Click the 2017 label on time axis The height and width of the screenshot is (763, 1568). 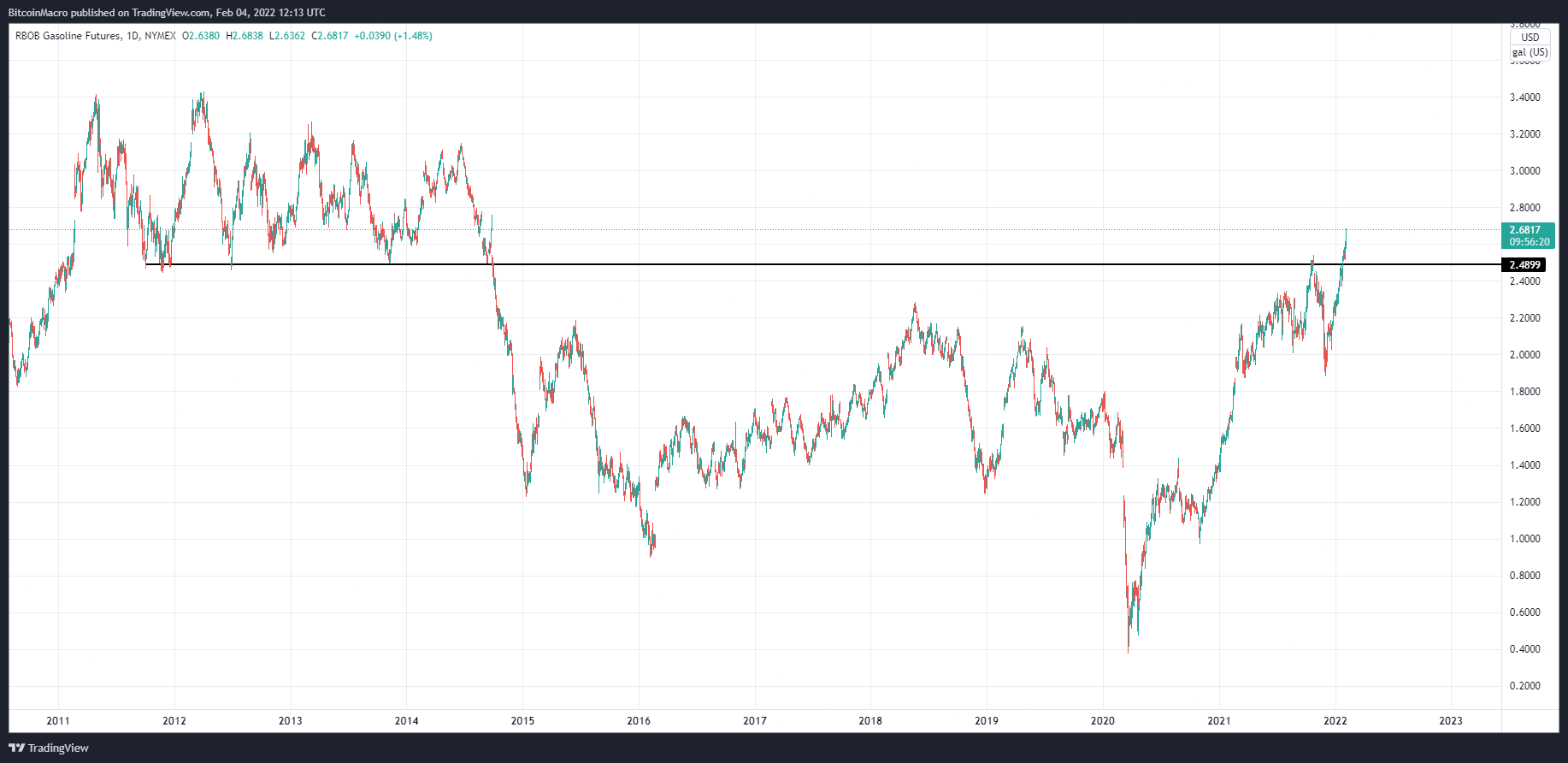point(755,721)
